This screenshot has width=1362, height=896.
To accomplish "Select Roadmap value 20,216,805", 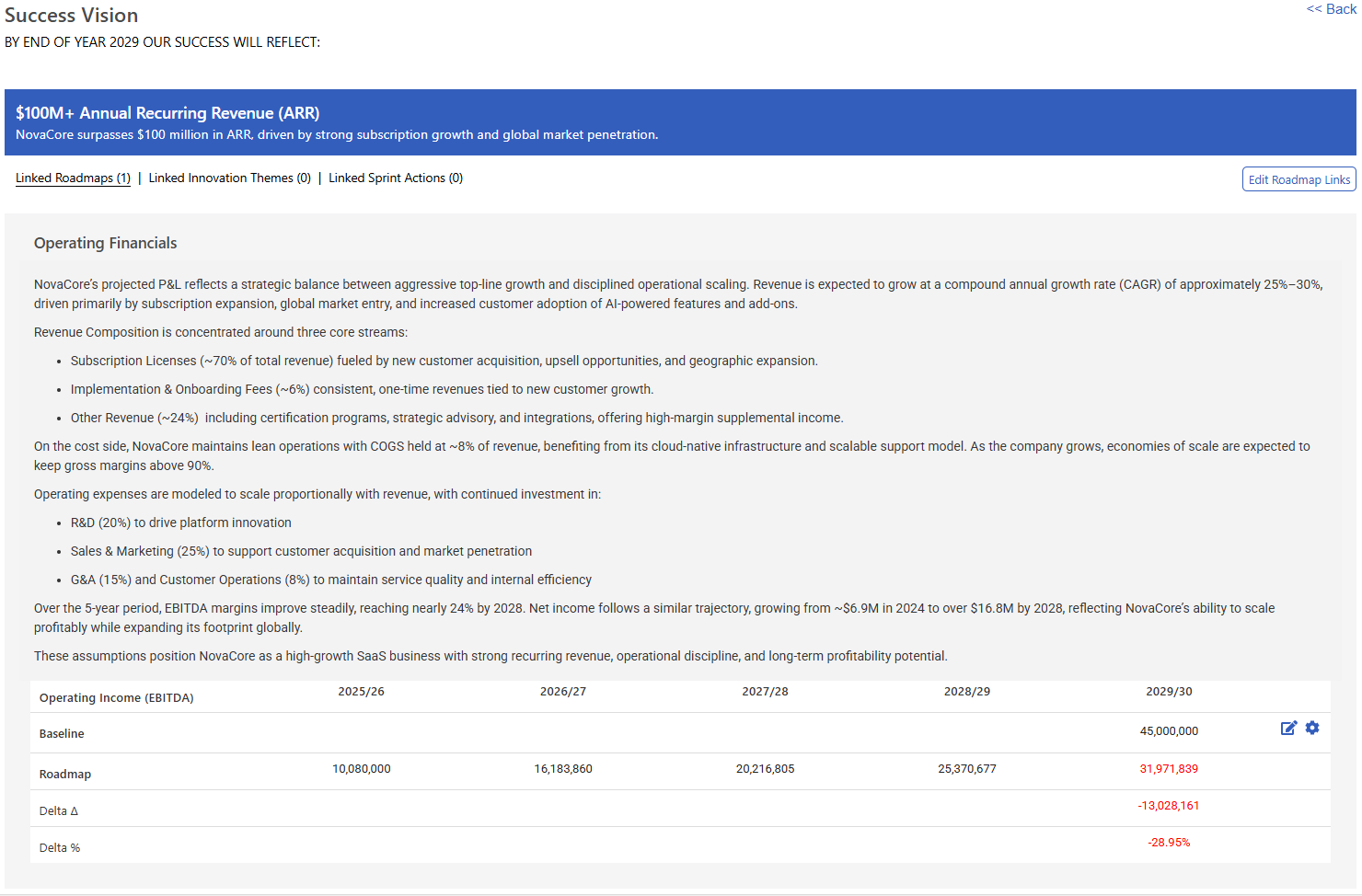I will tap(765, 769).
